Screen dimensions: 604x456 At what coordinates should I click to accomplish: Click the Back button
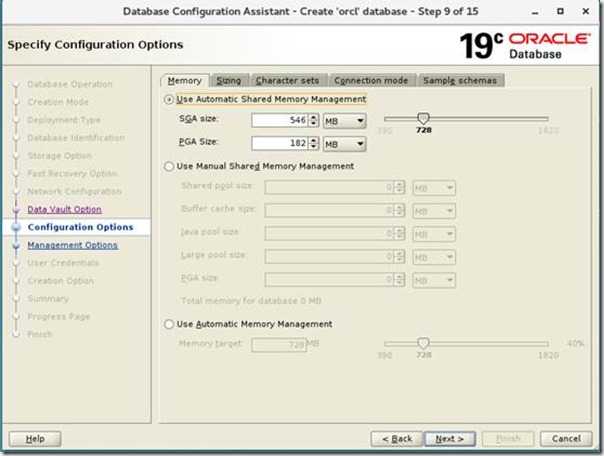pyautogui.click(x=397, y=439)
